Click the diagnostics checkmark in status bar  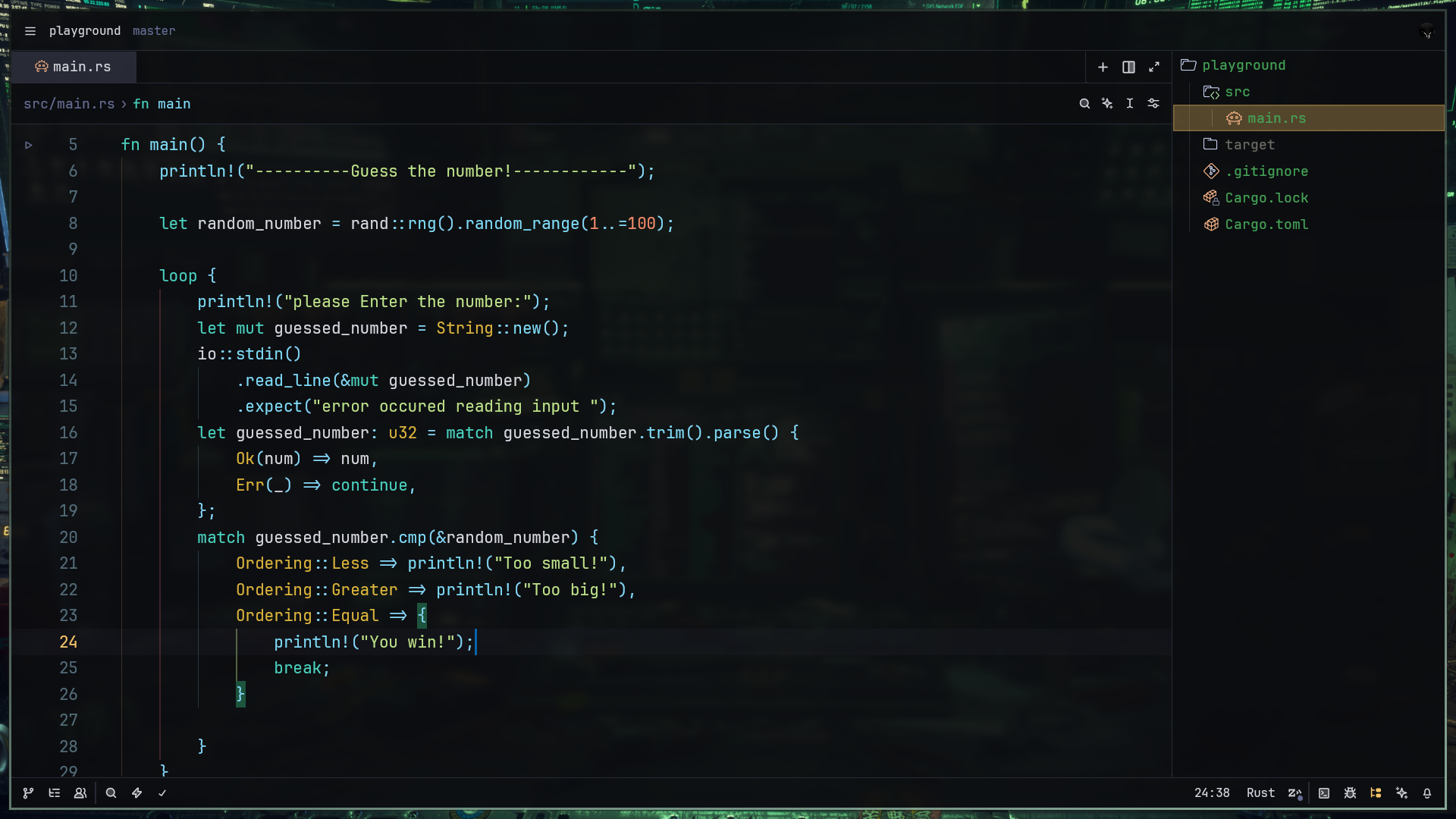162,793
